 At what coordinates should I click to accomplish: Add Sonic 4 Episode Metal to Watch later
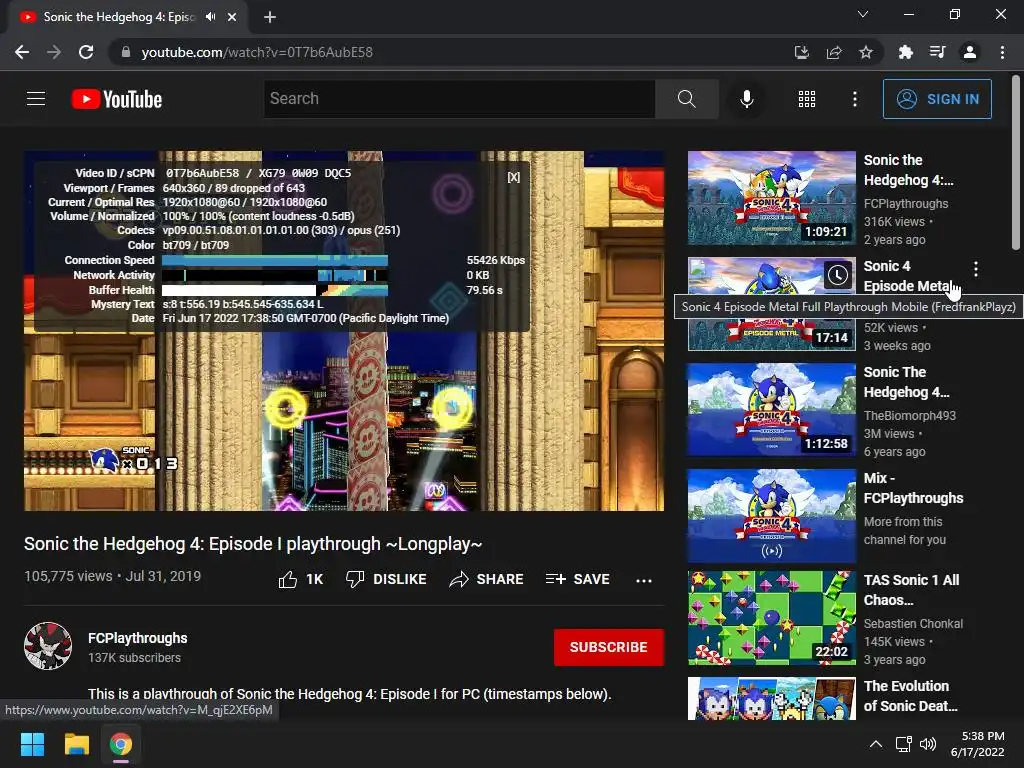coord(838,275)
